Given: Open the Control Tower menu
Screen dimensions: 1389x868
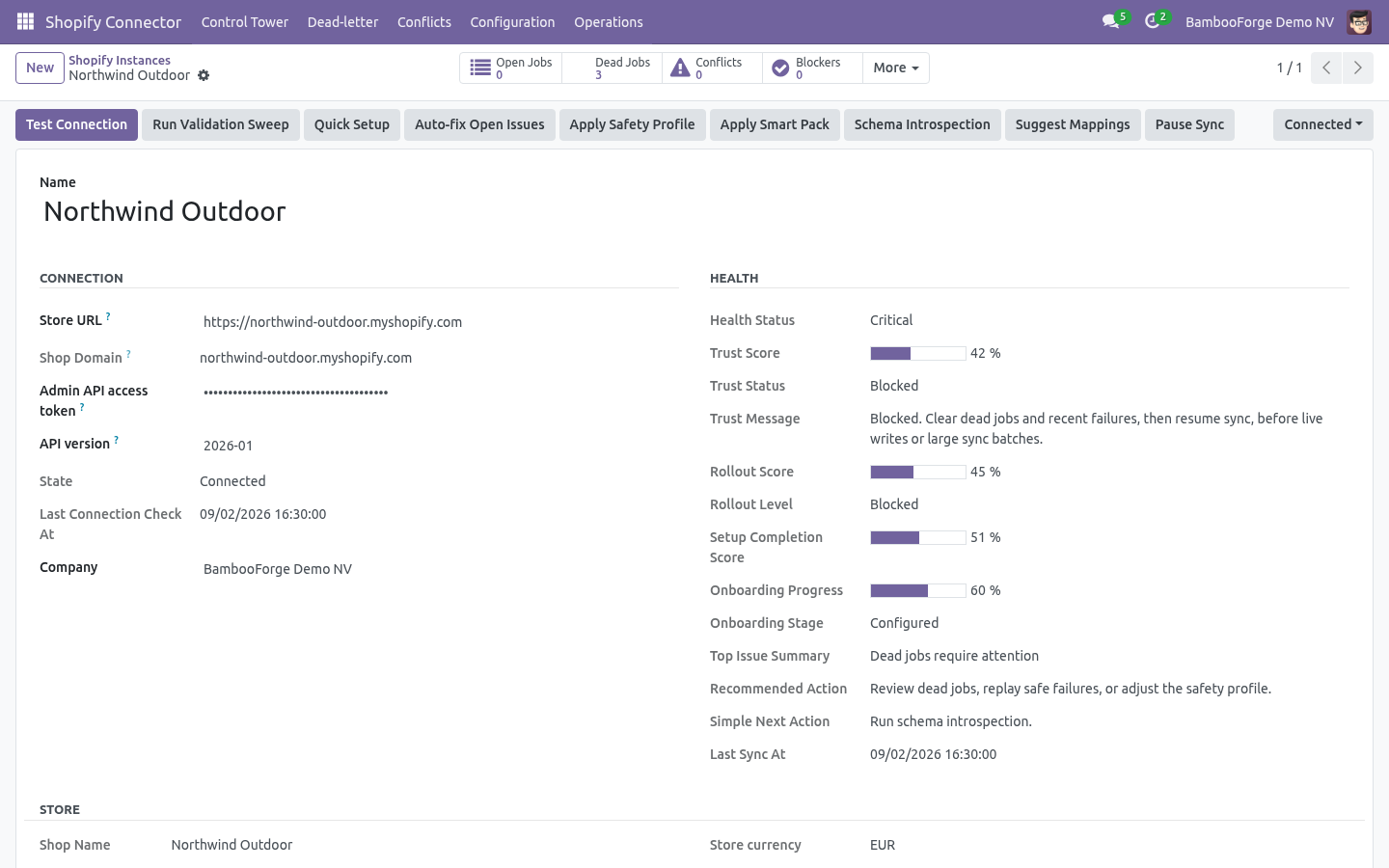Looking at the screenshot, I should 245,22.
